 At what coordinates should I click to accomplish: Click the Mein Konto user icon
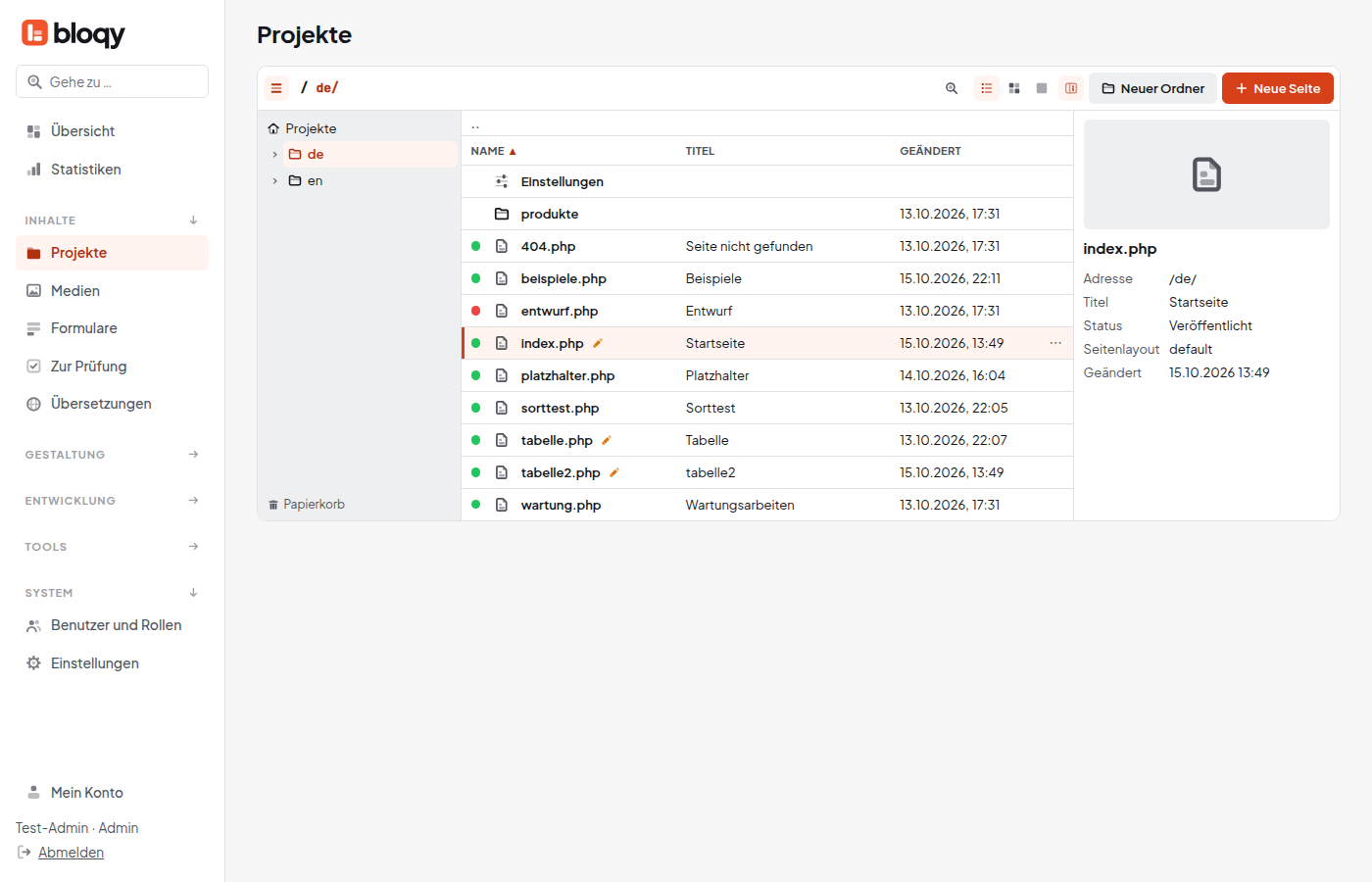point(33,793)
